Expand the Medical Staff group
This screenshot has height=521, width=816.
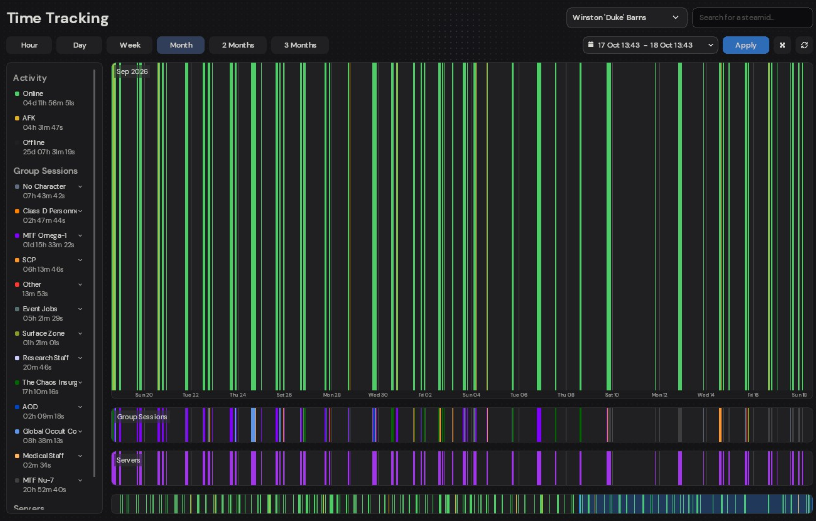click(80, 456)
